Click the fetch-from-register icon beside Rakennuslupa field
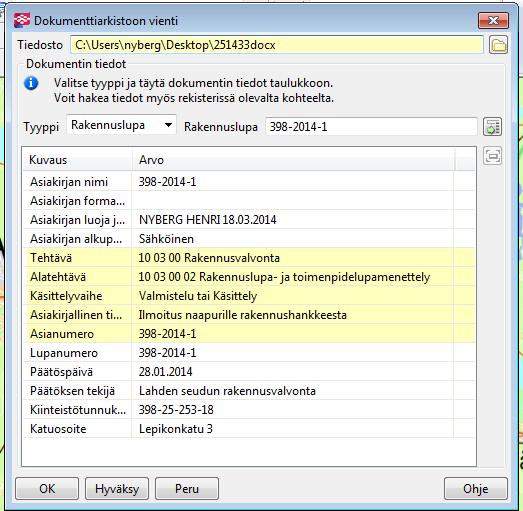The height and width of the screenshot is (511, 523). (x=492, y=127)
